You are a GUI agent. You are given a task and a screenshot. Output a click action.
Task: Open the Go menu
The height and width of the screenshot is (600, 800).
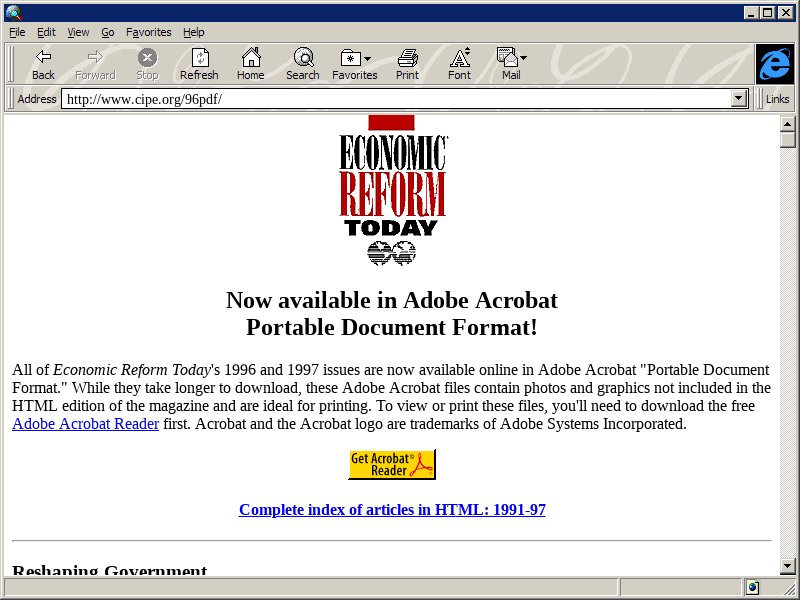(107, 32)
